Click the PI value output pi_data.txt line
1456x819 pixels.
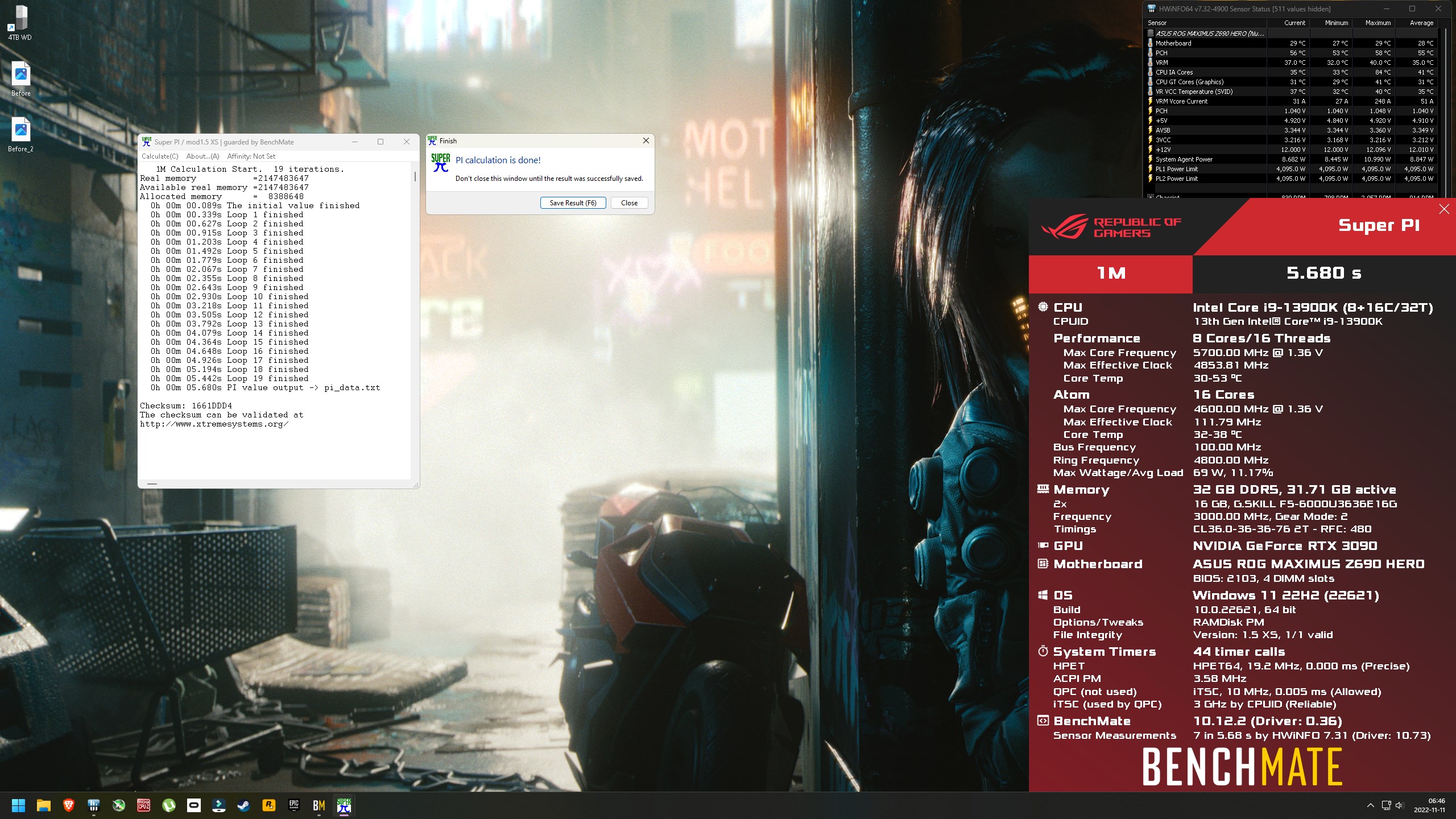pos(265,388)
